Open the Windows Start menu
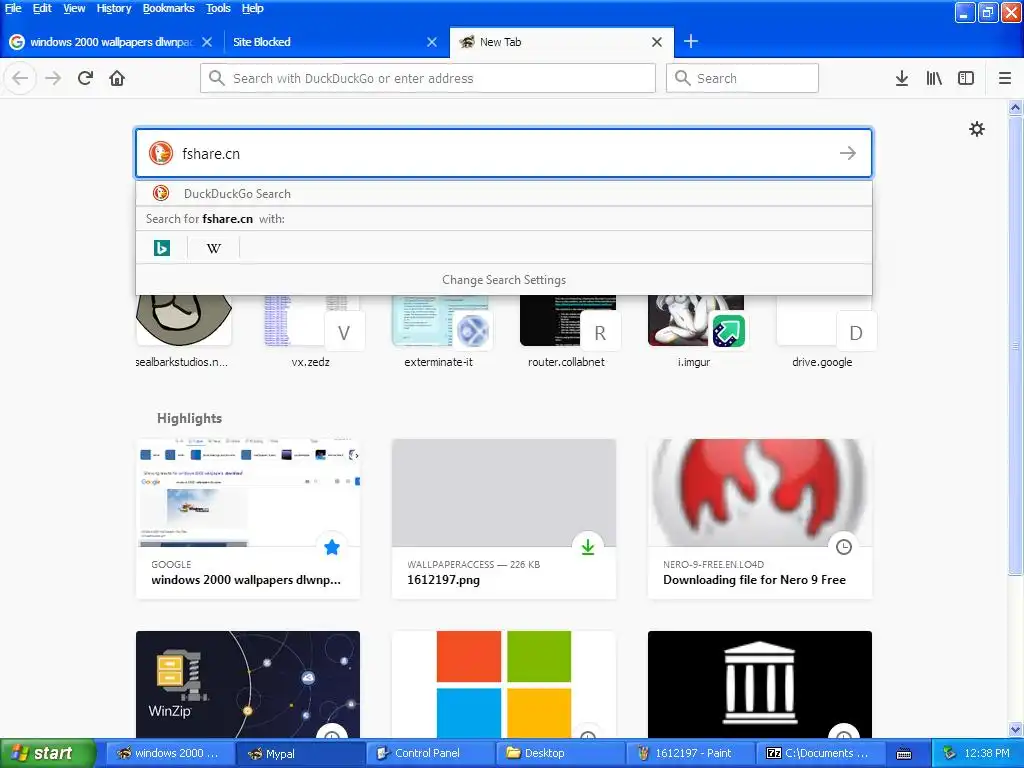 click(x=47, y=754)
